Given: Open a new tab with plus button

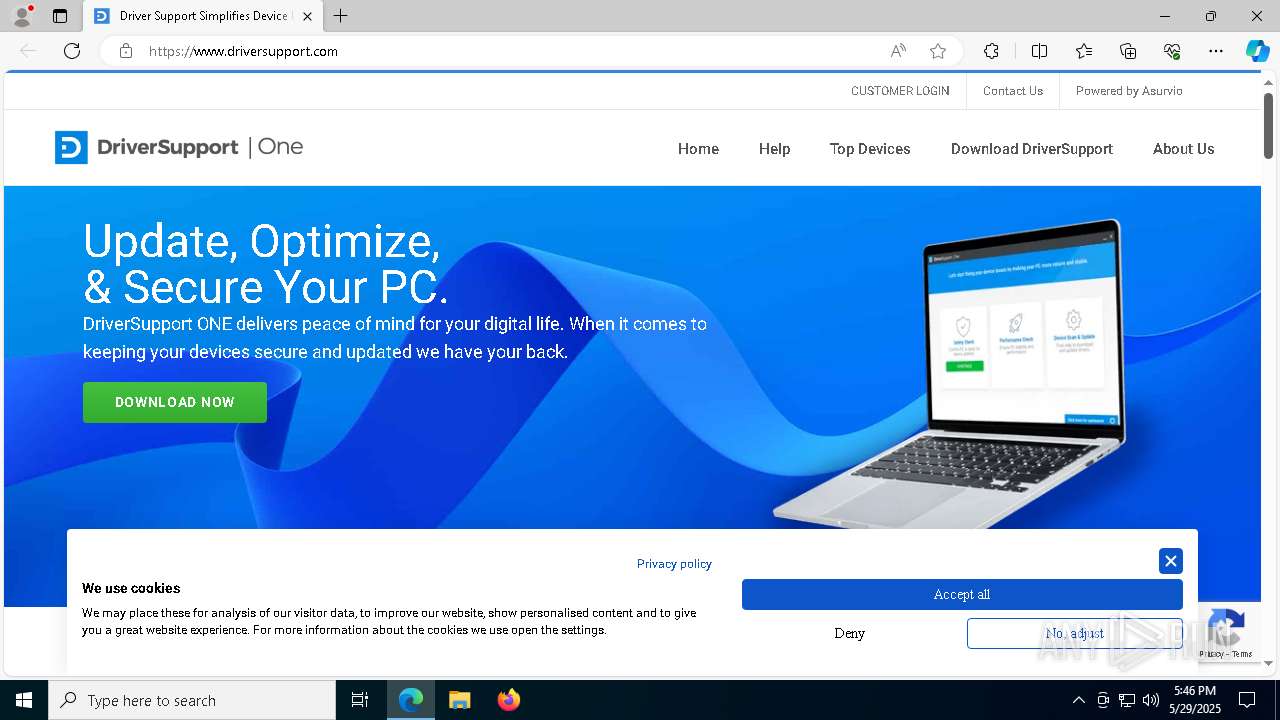Looking at the screenshot, I should pyautogui.click(x=341, y=16).
